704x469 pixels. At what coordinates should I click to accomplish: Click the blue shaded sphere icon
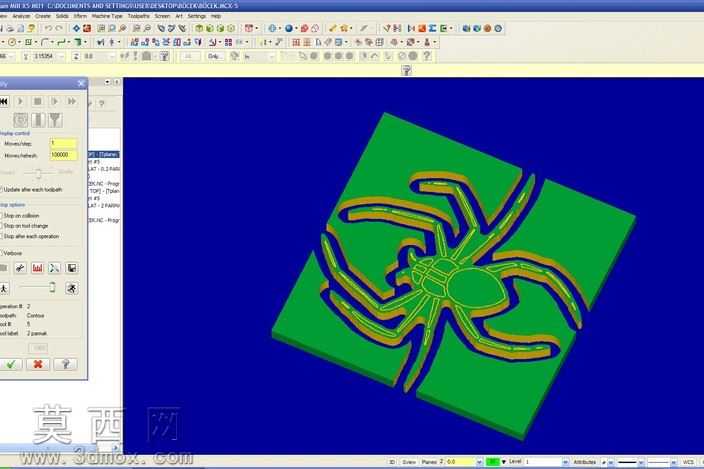click(289, 28)
